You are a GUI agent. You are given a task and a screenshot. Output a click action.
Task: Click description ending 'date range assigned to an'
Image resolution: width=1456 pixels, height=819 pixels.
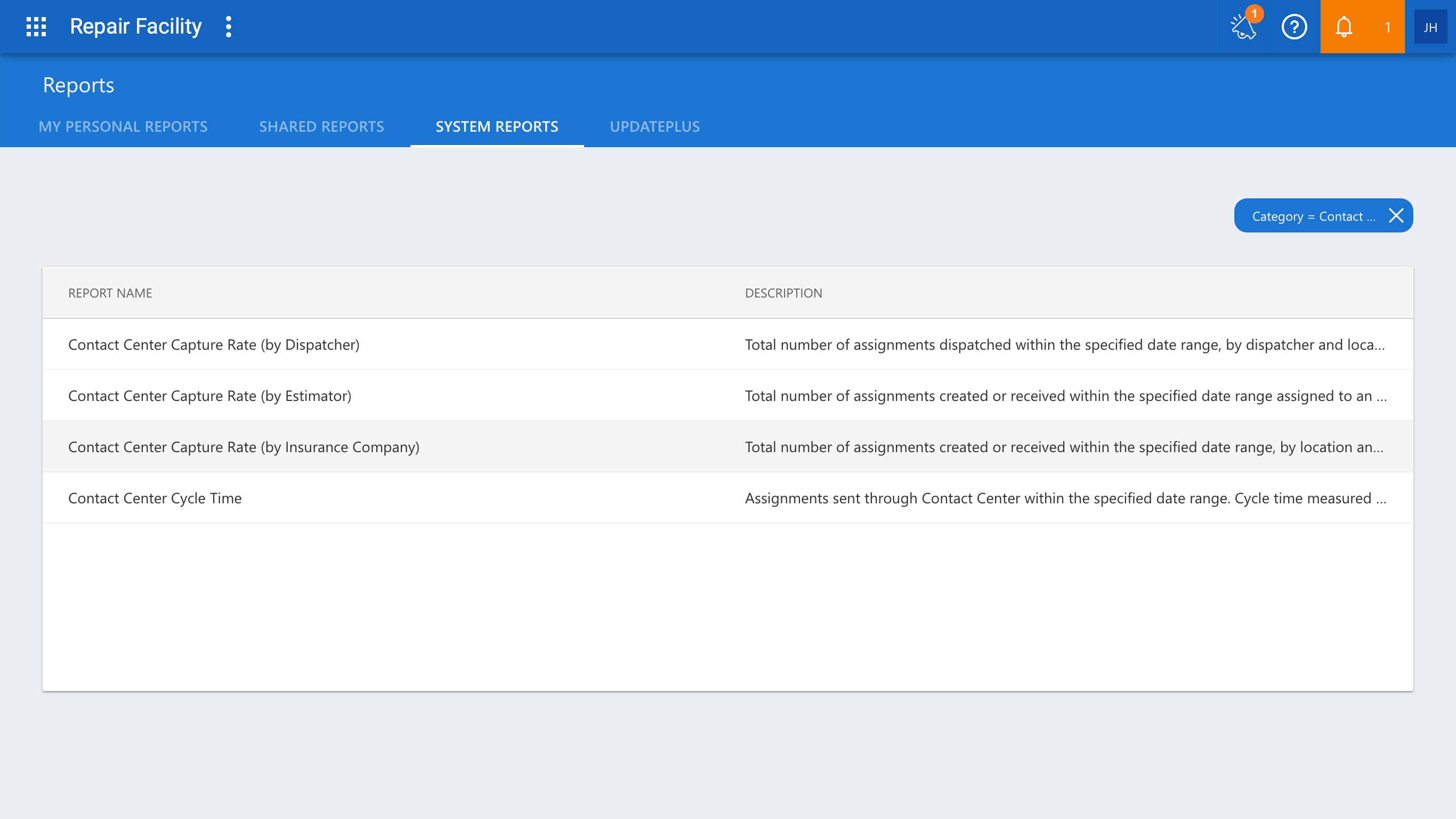point(1066,395)
